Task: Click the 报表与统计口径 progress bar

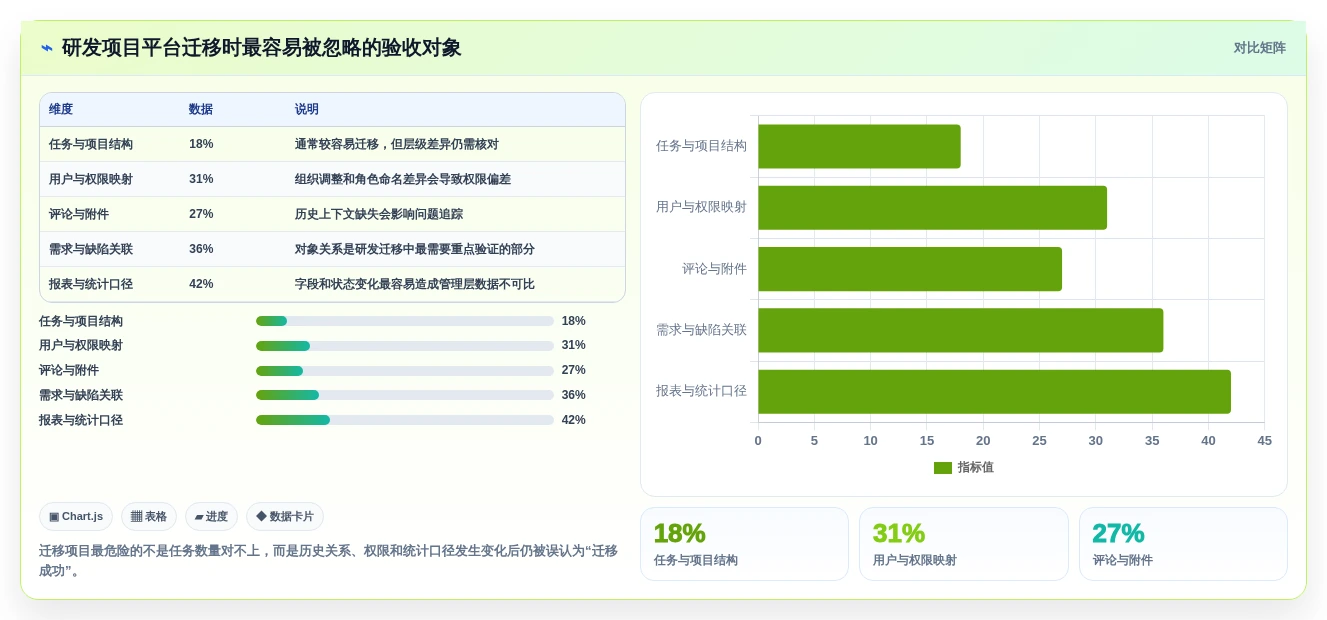Action: coord(405,420)
